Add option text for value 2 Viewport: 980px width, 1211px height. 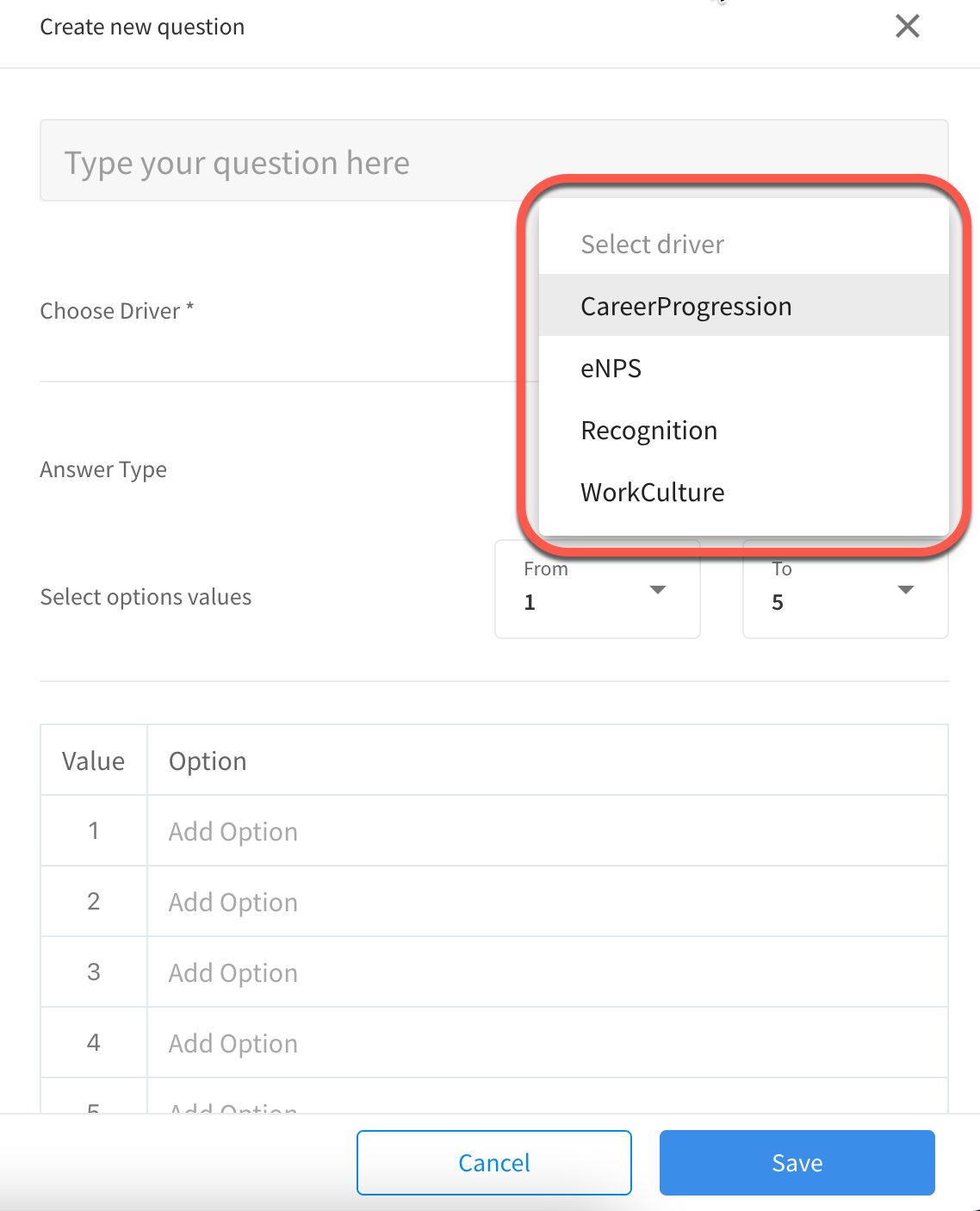pyautogui.click(x=548, y=902)
